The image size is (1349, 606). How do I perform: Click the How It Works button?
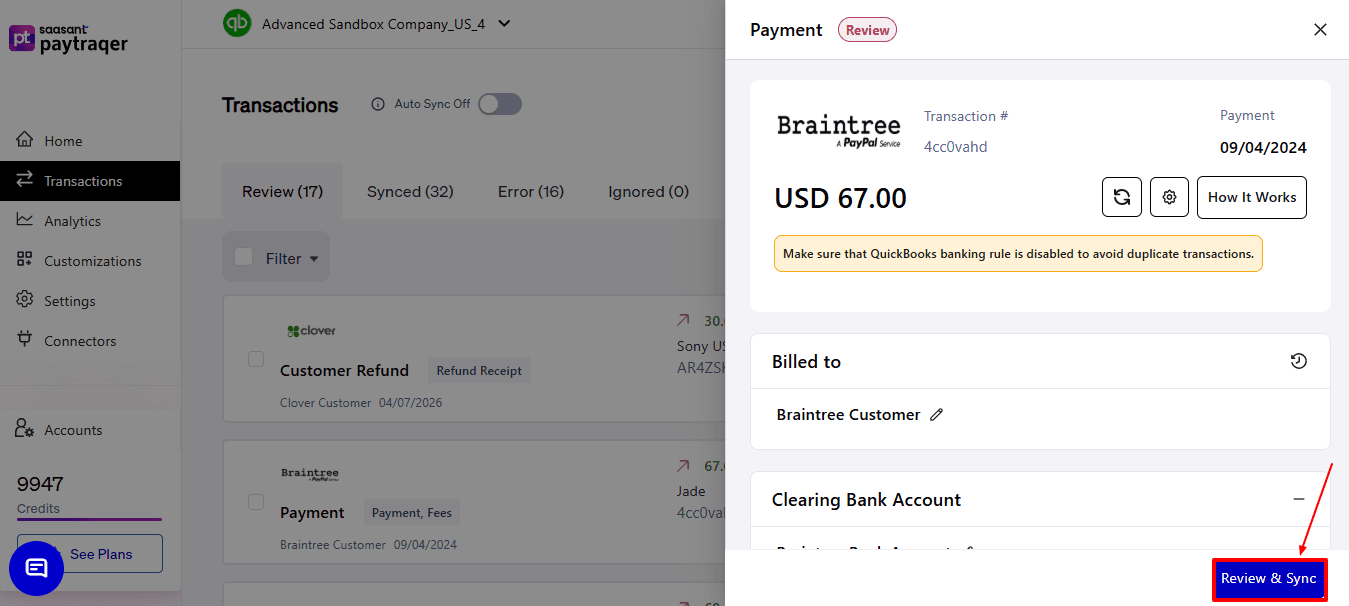click(1251, 197)
